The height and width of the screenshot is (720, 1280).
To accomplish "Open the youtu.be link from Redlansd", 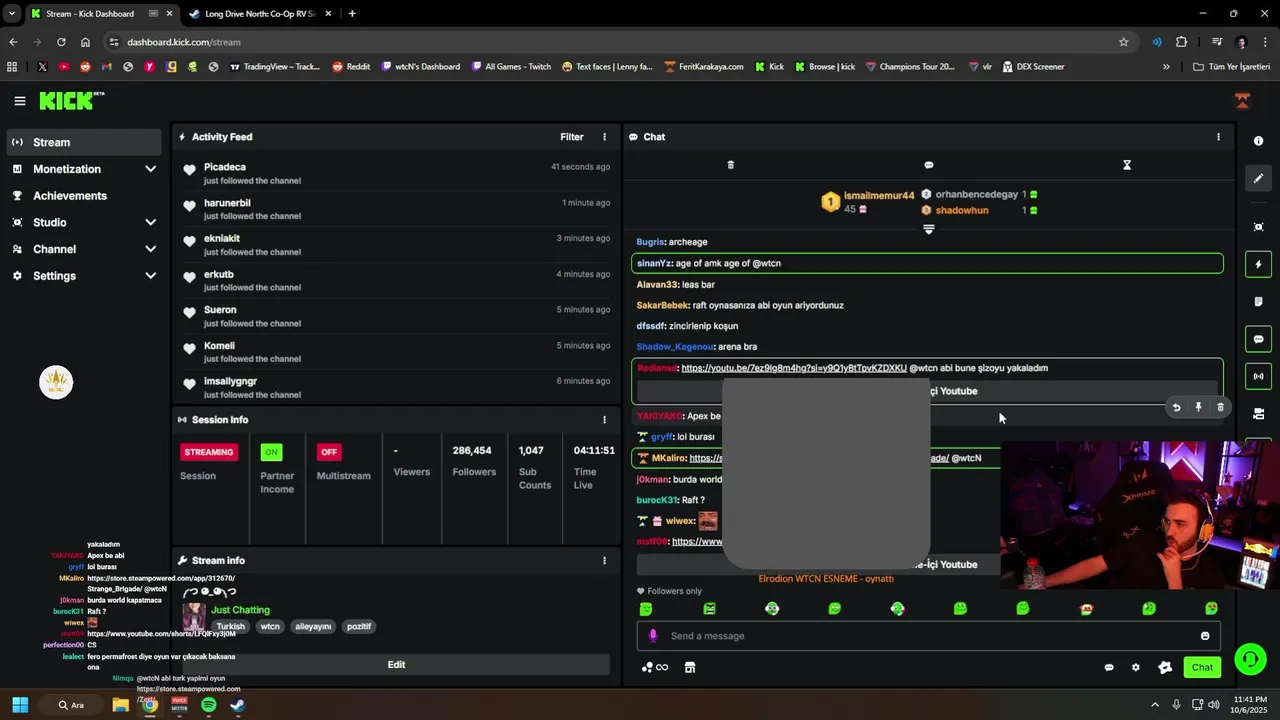I will (x=794, y=368).
